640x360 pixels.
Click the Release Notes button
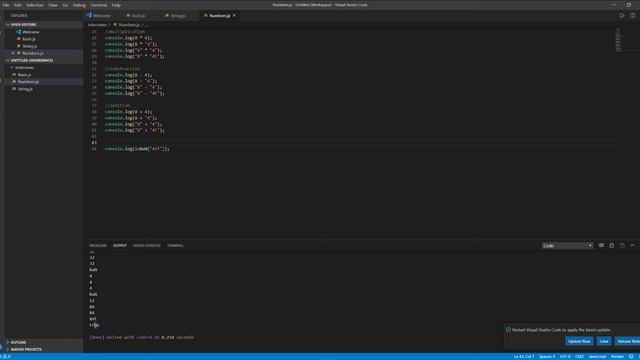coord(628,341)
